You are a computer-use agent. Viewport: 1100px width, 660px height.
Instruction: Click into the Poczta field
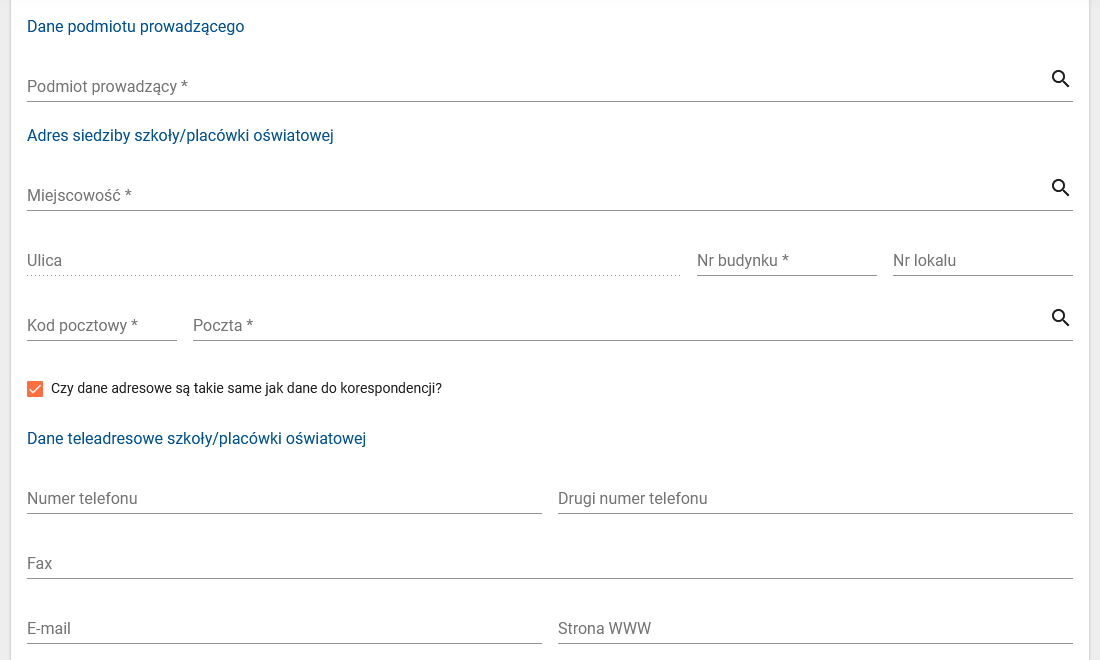point(615,326)
